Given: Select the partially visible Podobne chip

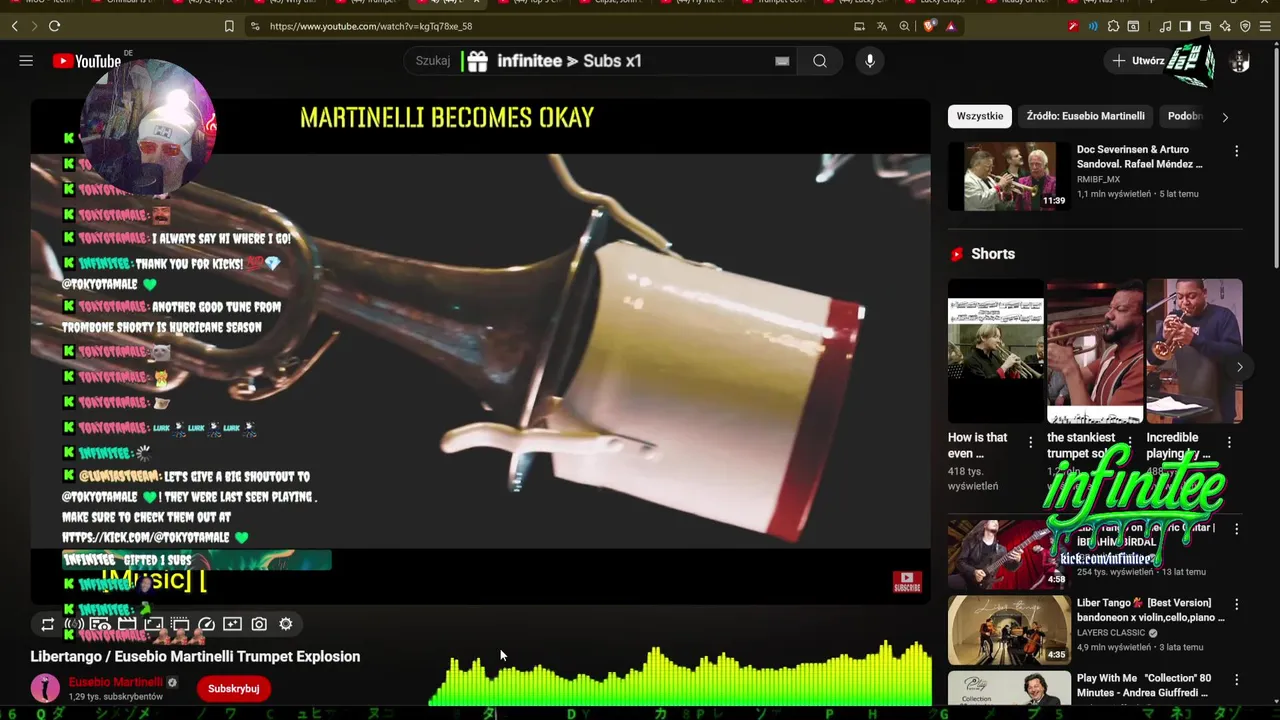Looking at the screenshot, I should point(1185,116).
